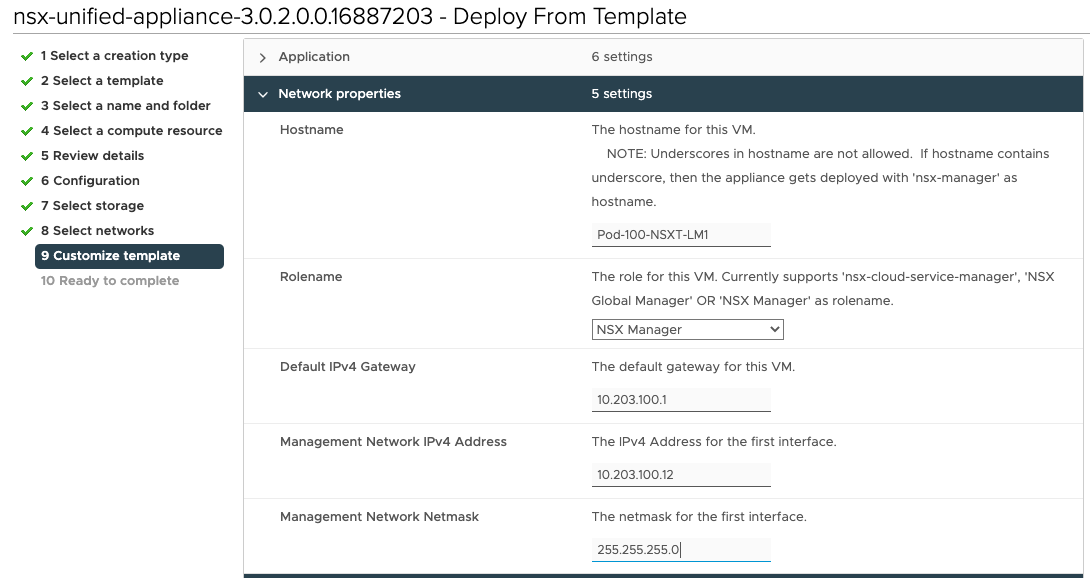The height and width of the screenshot is (578, 1090).
Task: Click the green checkmark beside Review details
Action: (x=27, y=156)
